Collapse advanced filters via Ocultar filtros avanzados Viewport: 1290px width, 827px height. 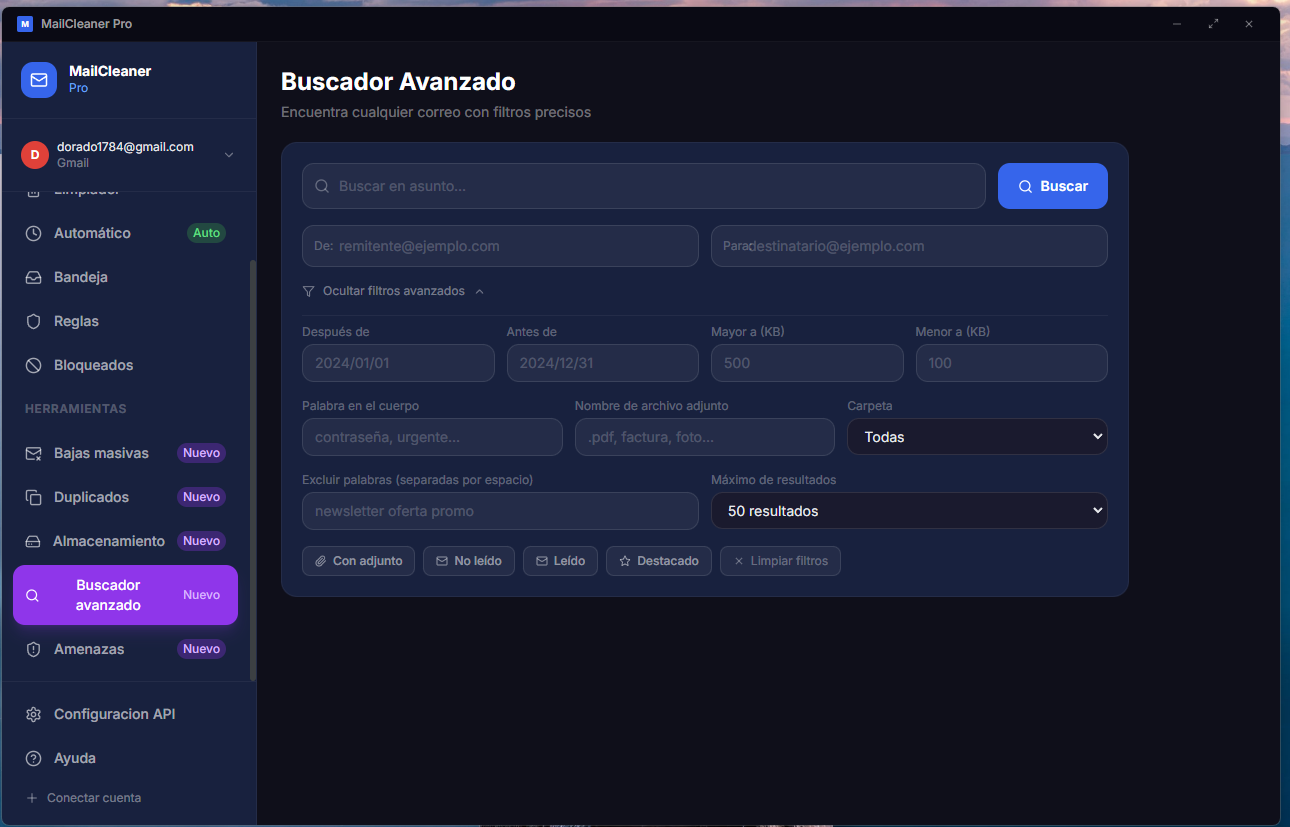[393, 291]
